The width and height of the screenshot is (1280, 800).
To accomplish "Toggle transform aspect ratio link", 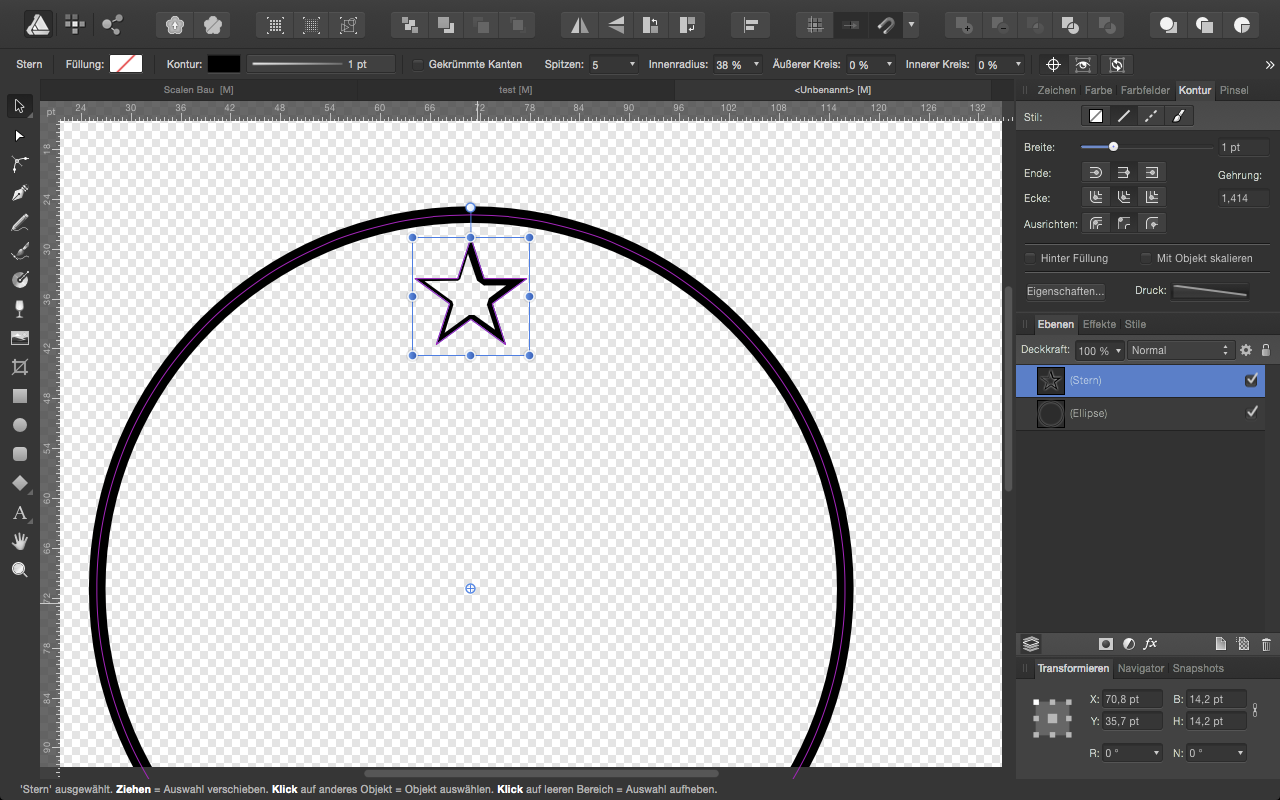I will pyautogui.click(x=1255, y=709).
